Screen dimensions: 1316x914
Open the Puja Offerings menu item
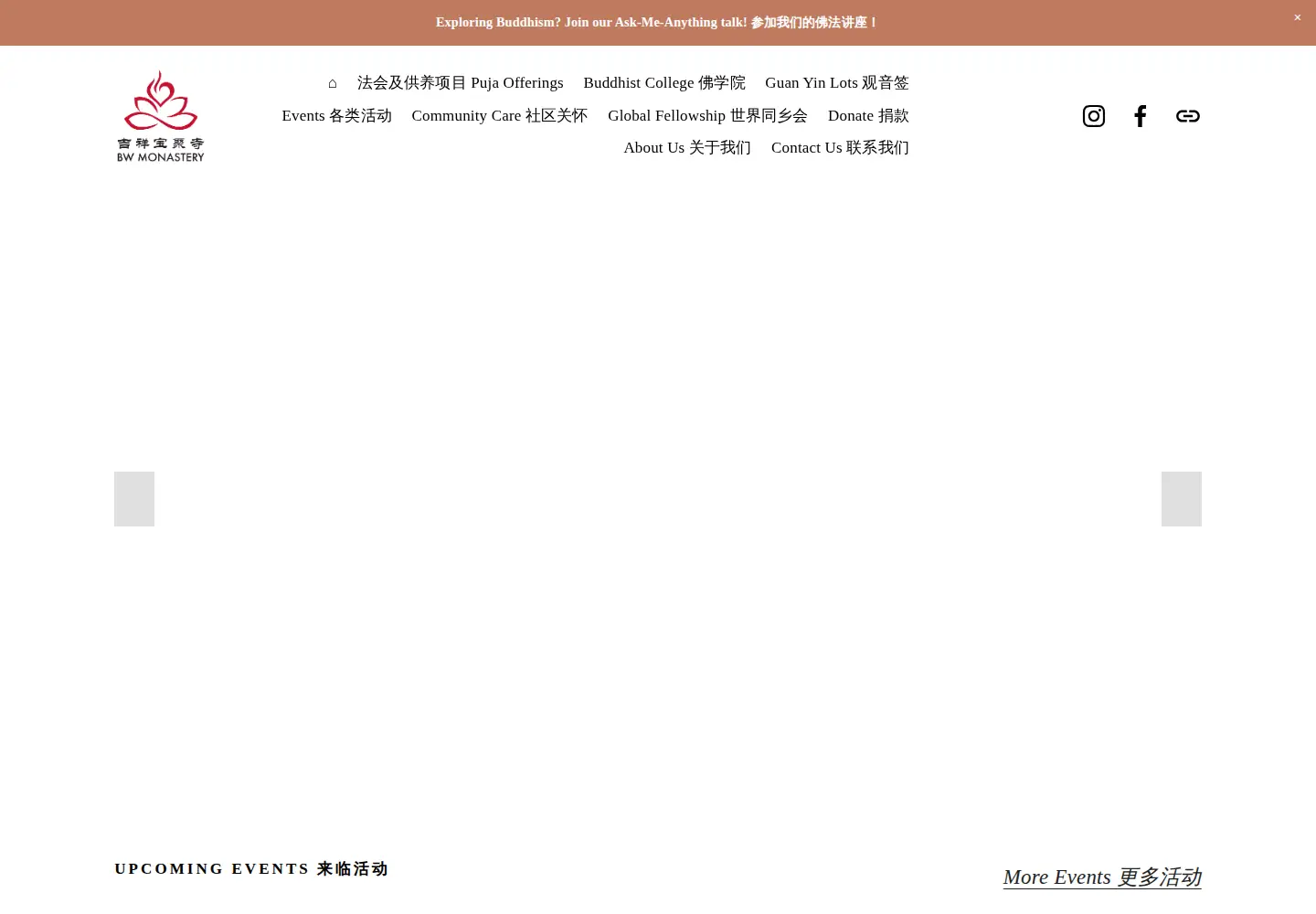point(461,83)
